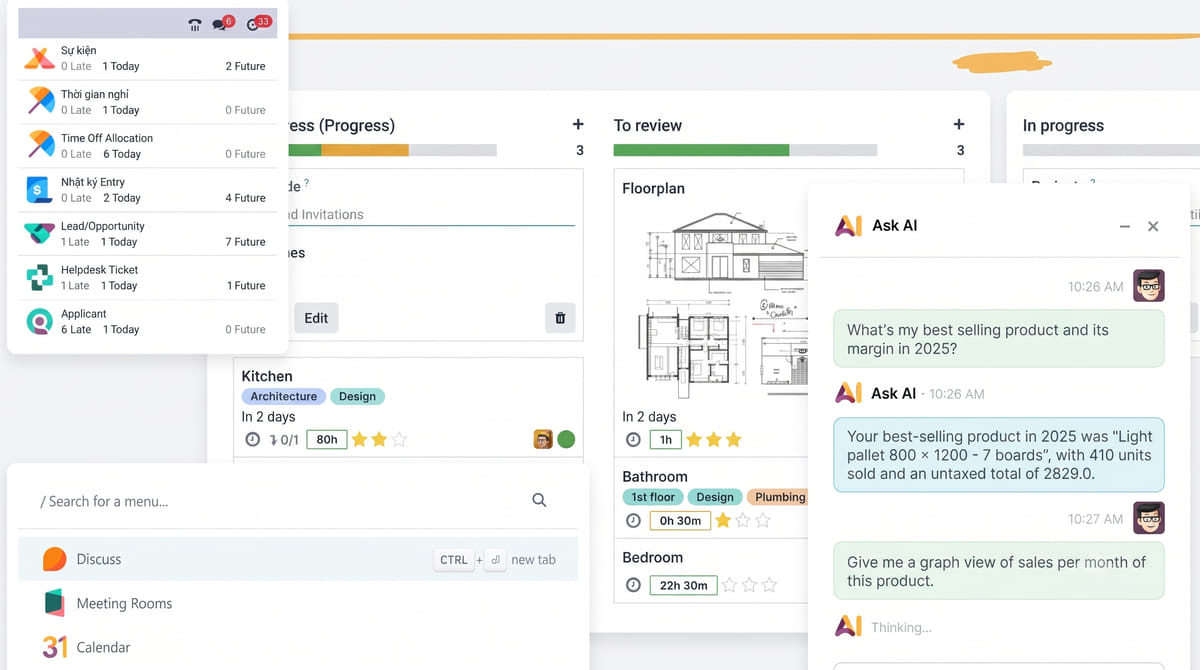The height and width of the screenshot is (670, 1200).
Task: Show the 7 Future Lead/Opportunity activities
Action: [x=245, y=242]
